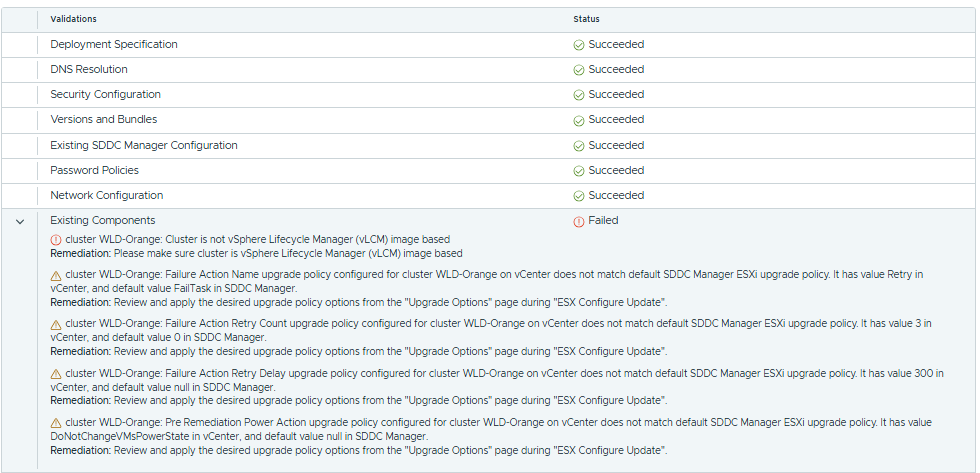980x473 pixels.
Task: Select the Versions and Bundles row label
Action: 103,120
